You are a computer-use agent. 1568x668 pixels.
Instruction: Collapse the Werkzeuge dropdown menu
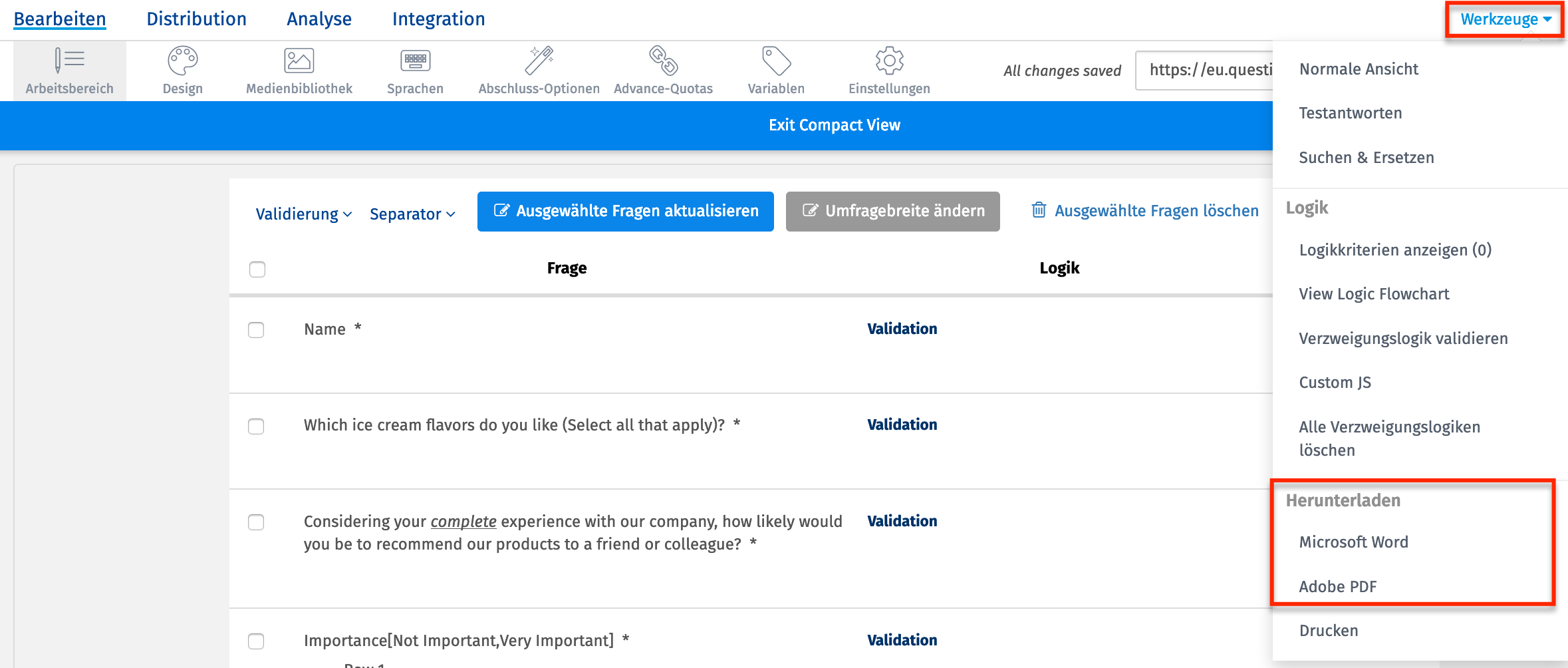pos(1505,19)
